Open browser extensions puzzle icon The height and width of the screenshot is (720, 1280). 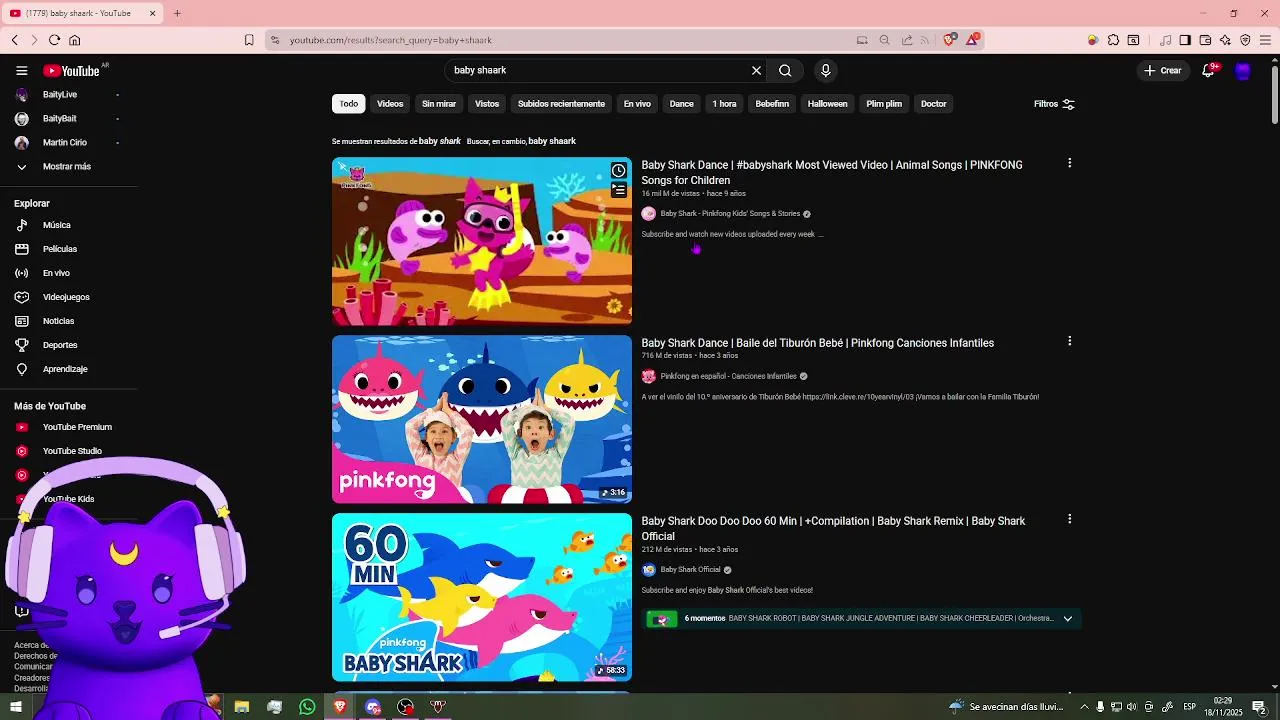coord(1113,40)
